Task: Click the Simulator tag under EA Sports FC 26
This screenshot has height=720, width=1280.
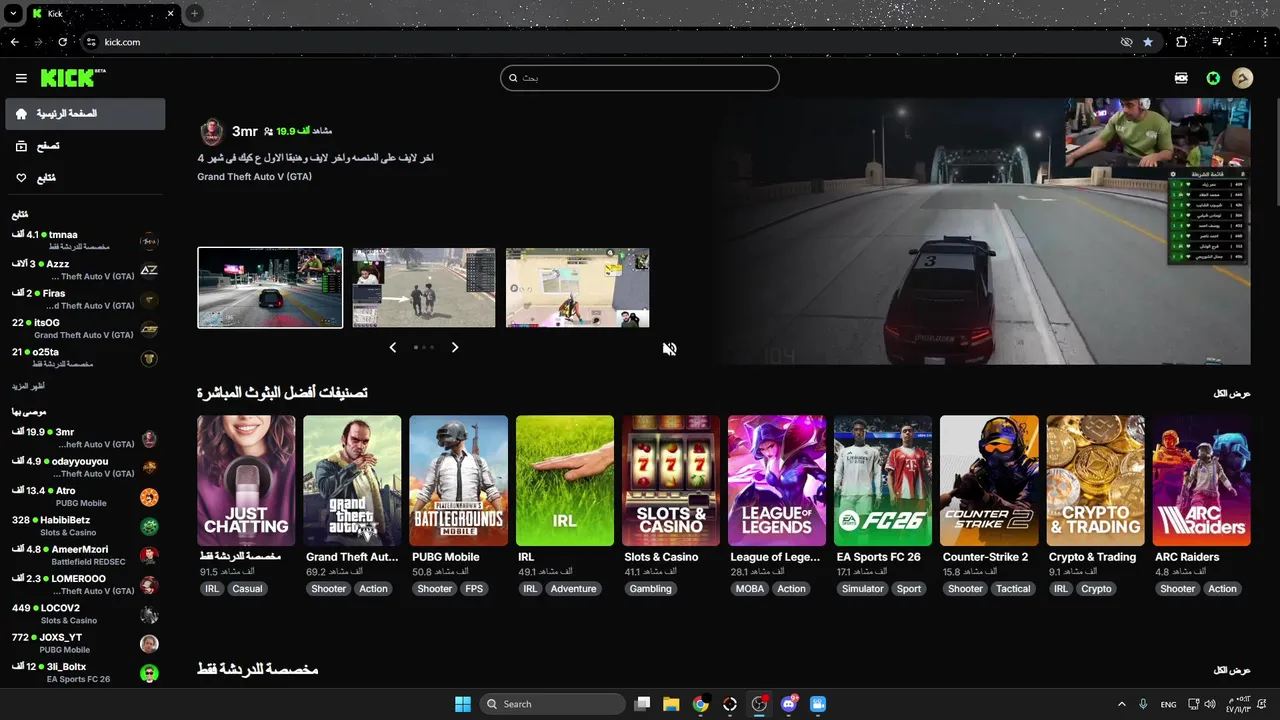Action: (x=863, y=589)
